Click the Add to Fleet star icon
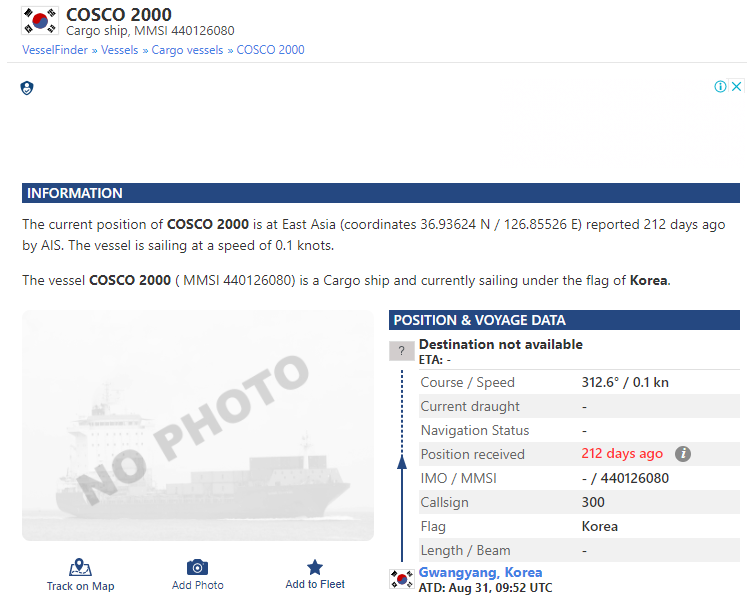The image size is (747, 598). [314, 567]
